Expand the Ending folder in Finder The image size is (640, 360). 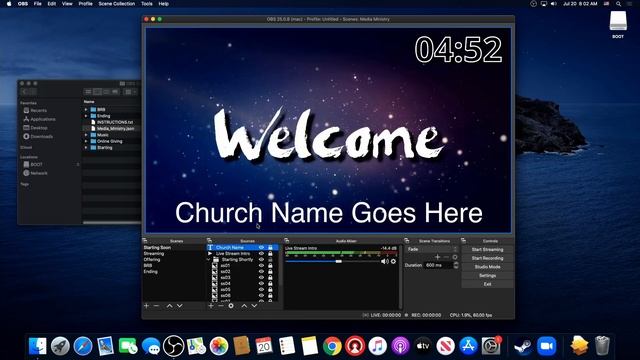tap(86, 116)
